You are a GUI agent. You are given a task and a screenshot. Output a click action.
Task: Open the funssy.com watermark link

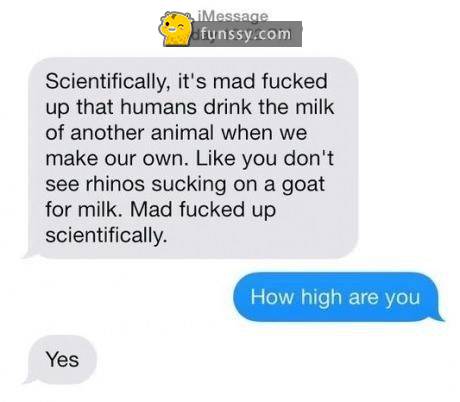[245, 34]
